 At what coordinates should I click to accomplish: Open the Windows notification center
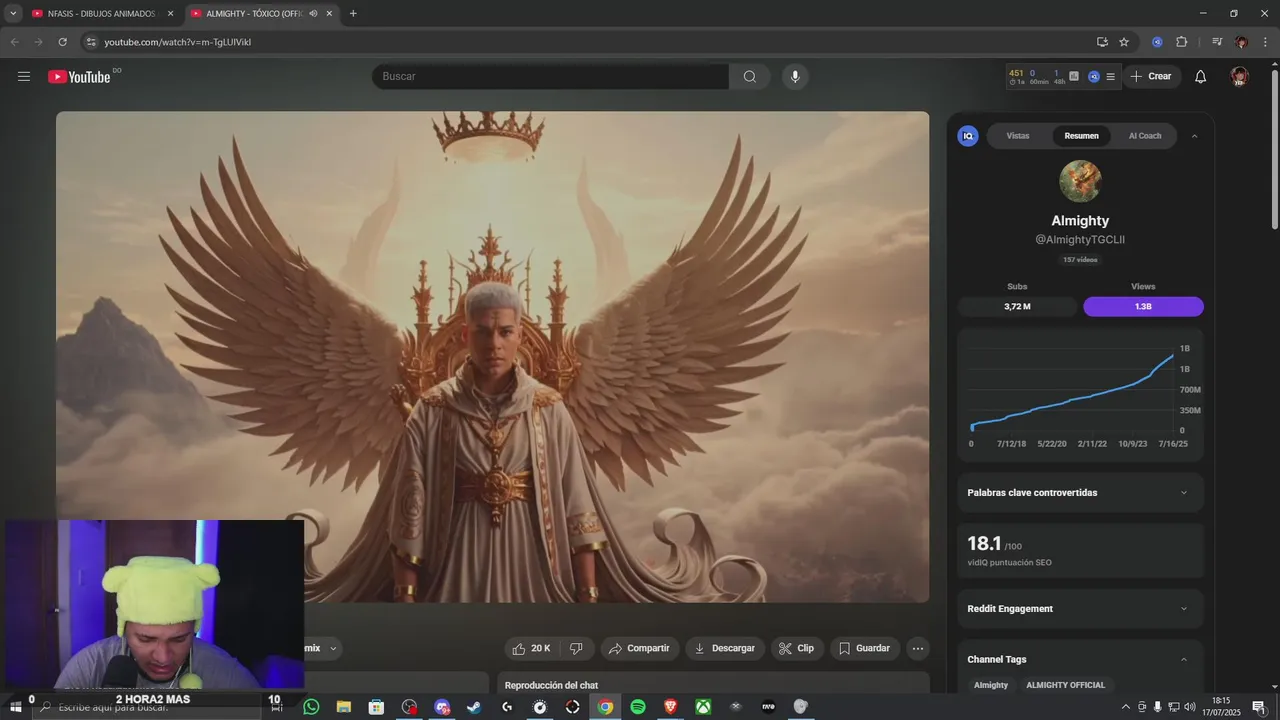tap(1259, 707)
